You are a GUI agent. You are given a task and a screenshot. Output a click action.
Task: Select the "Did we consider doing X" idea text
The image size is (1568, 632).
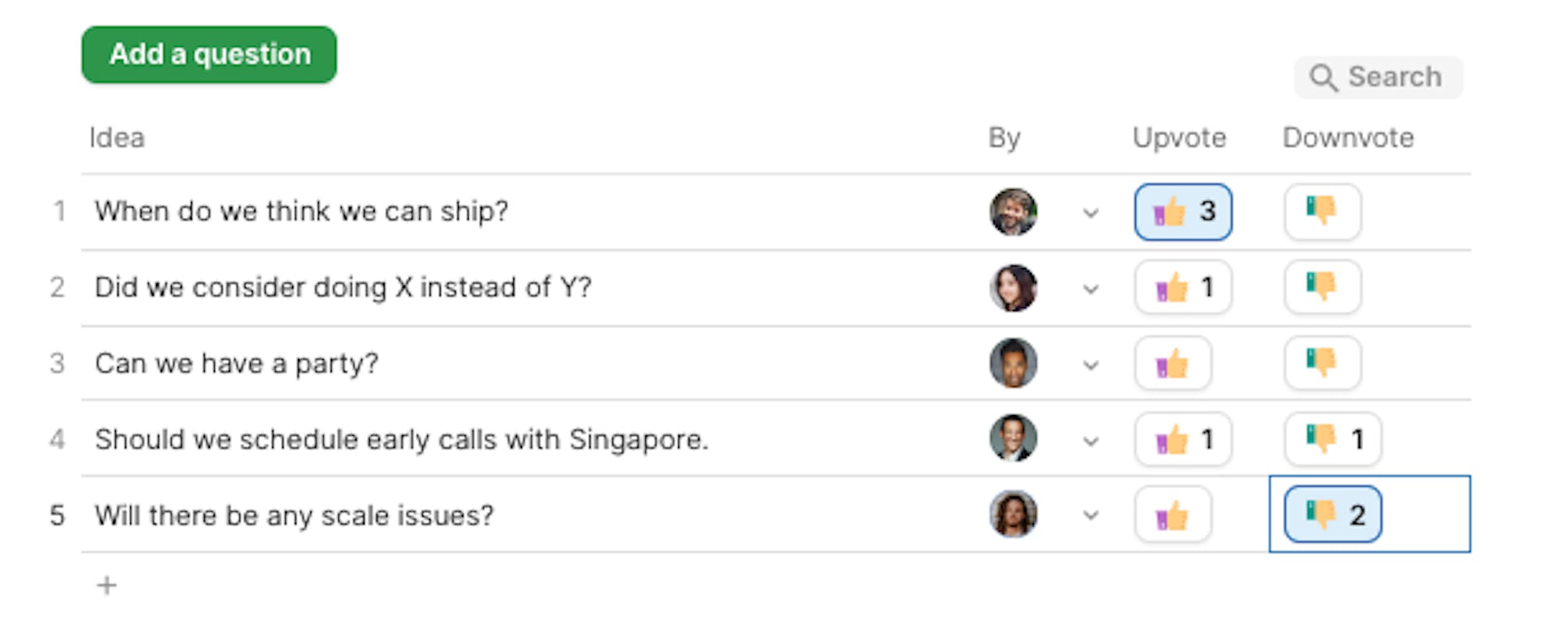pos(343,288)
